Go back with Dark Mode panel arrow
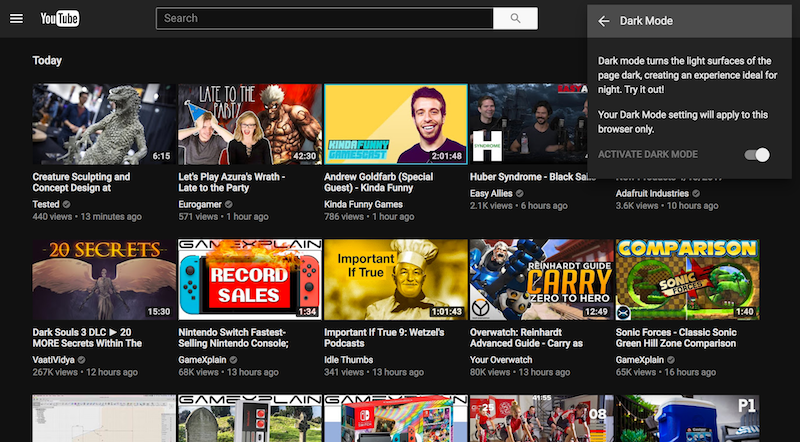Viewport: 800px width, 442px height. [x=604, y=21]
